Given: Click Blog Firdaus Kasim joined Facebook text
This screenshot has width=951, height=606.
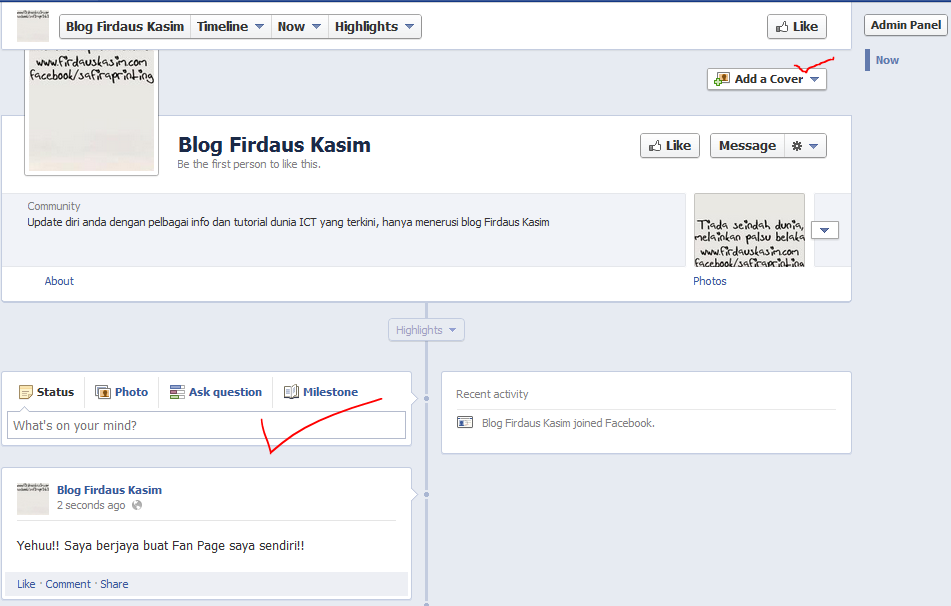Looking at the screenshot, I should pyautogui.click(x=568, y=423).
